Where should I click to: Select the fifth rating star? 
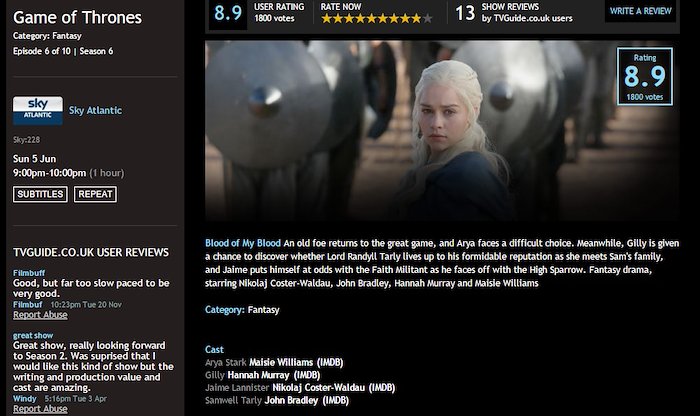click(x=371, y=19)
